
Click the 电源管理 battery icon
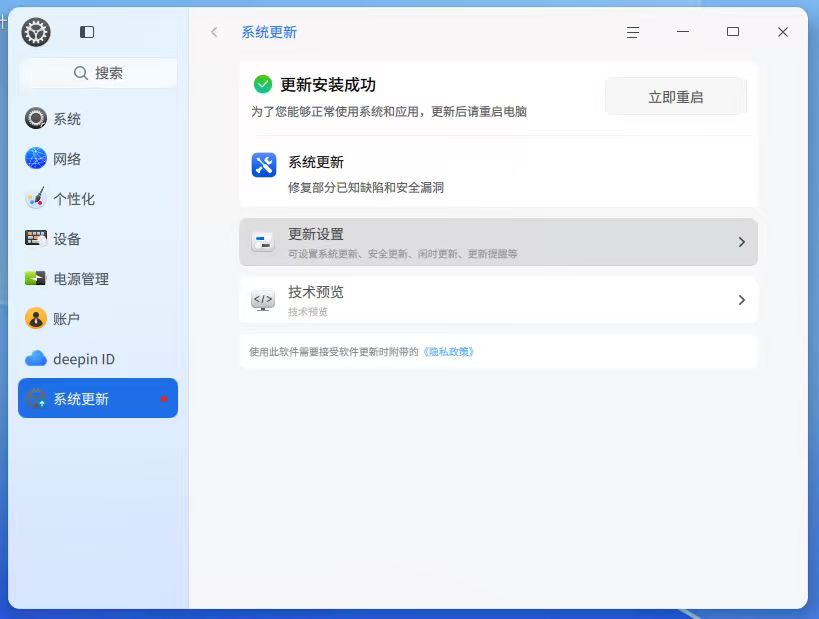tap(36, 278)
